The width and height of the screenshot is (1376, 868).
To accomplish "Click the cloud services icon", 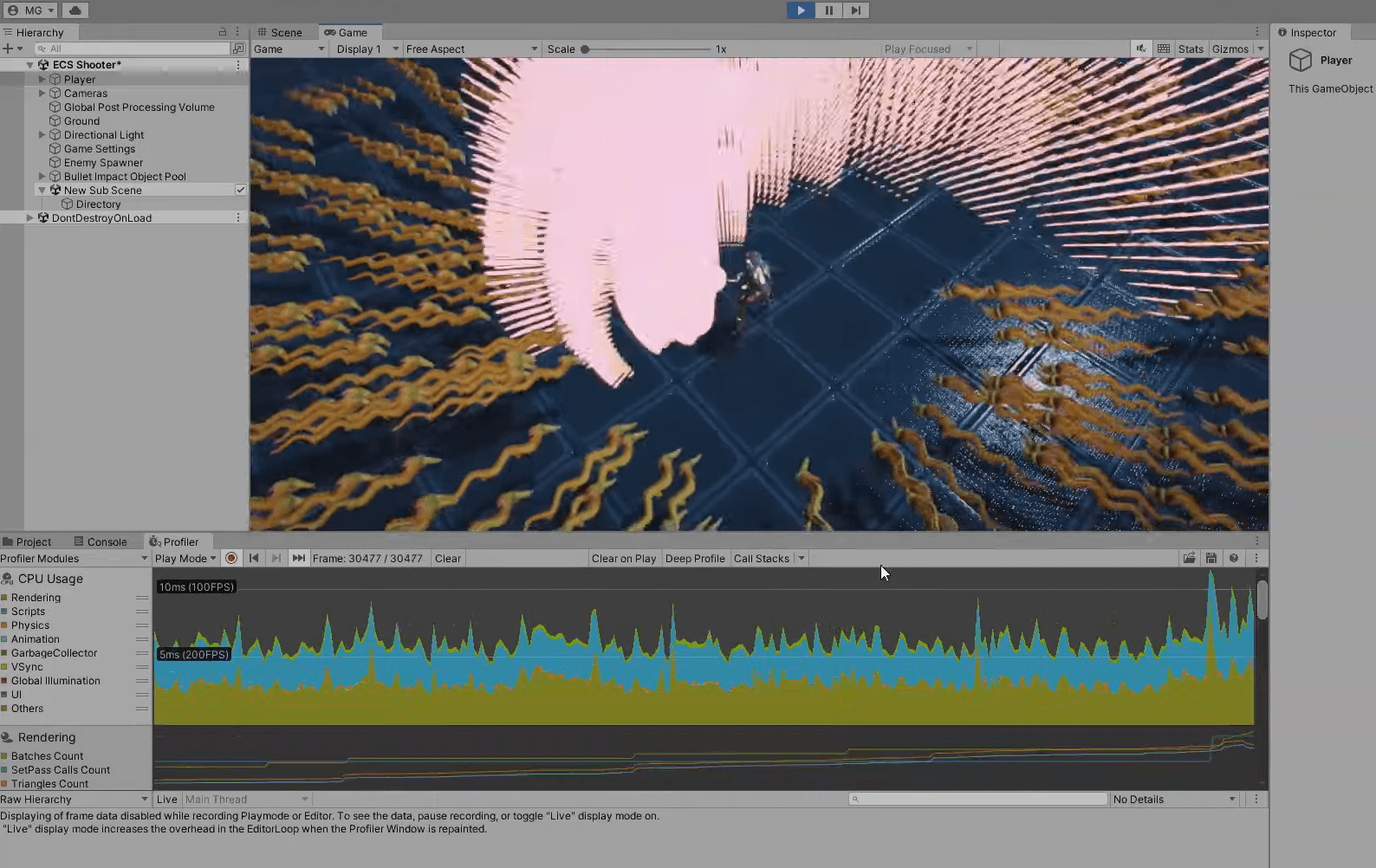I will click(x=75, y=10).
